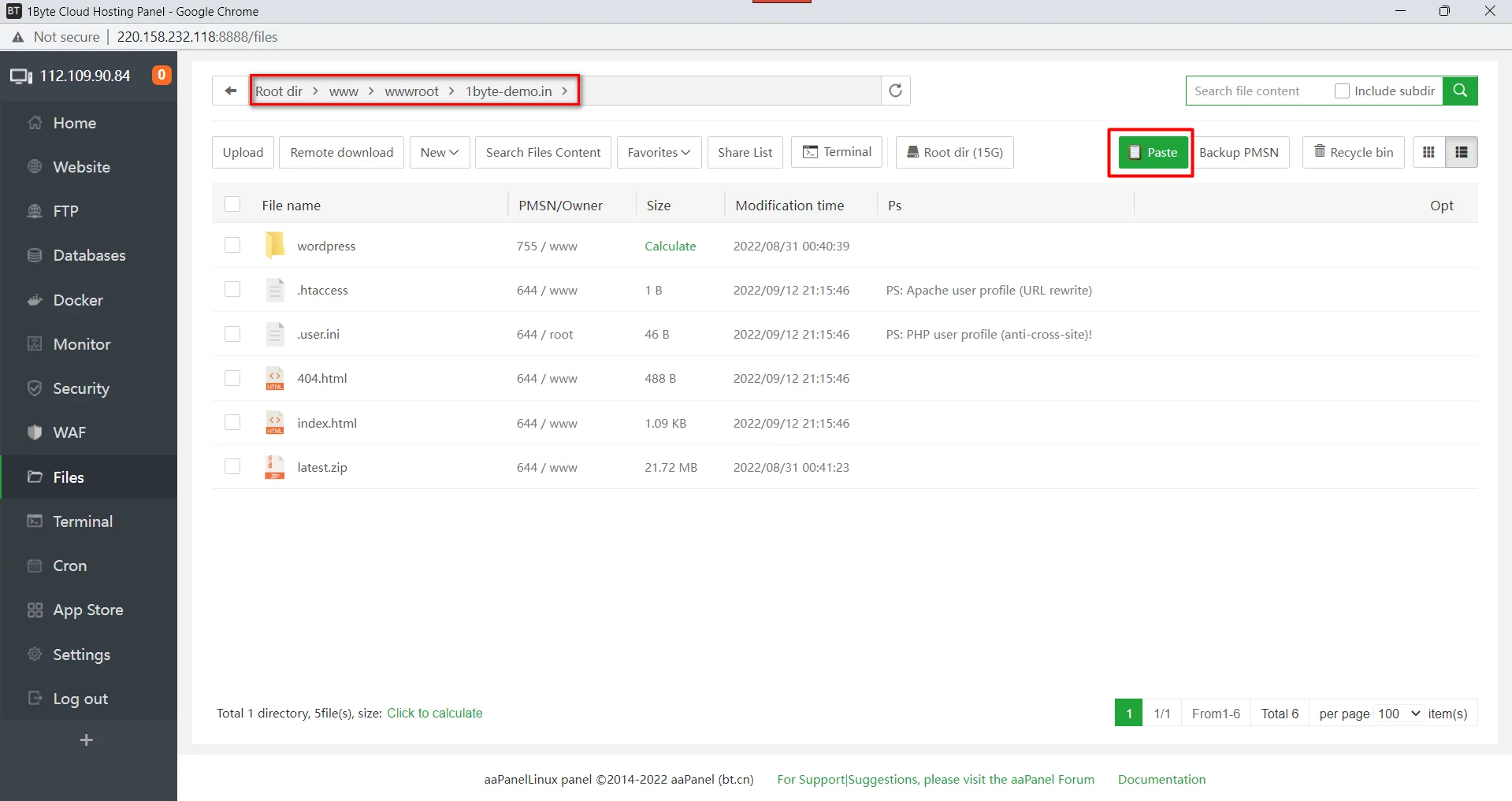The width and height of the screenshot is (1512, 801).
Task: Click the green Paste button
Action: (1152, 152)
